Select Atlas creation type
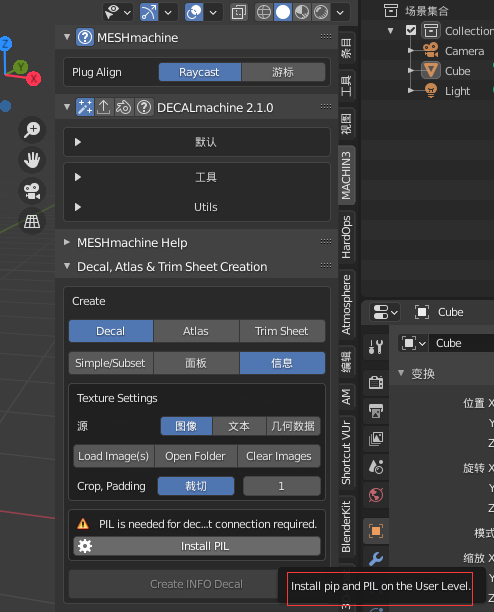Image resolution: width=494 pixels, height=612 pixels. pos(196,331)
